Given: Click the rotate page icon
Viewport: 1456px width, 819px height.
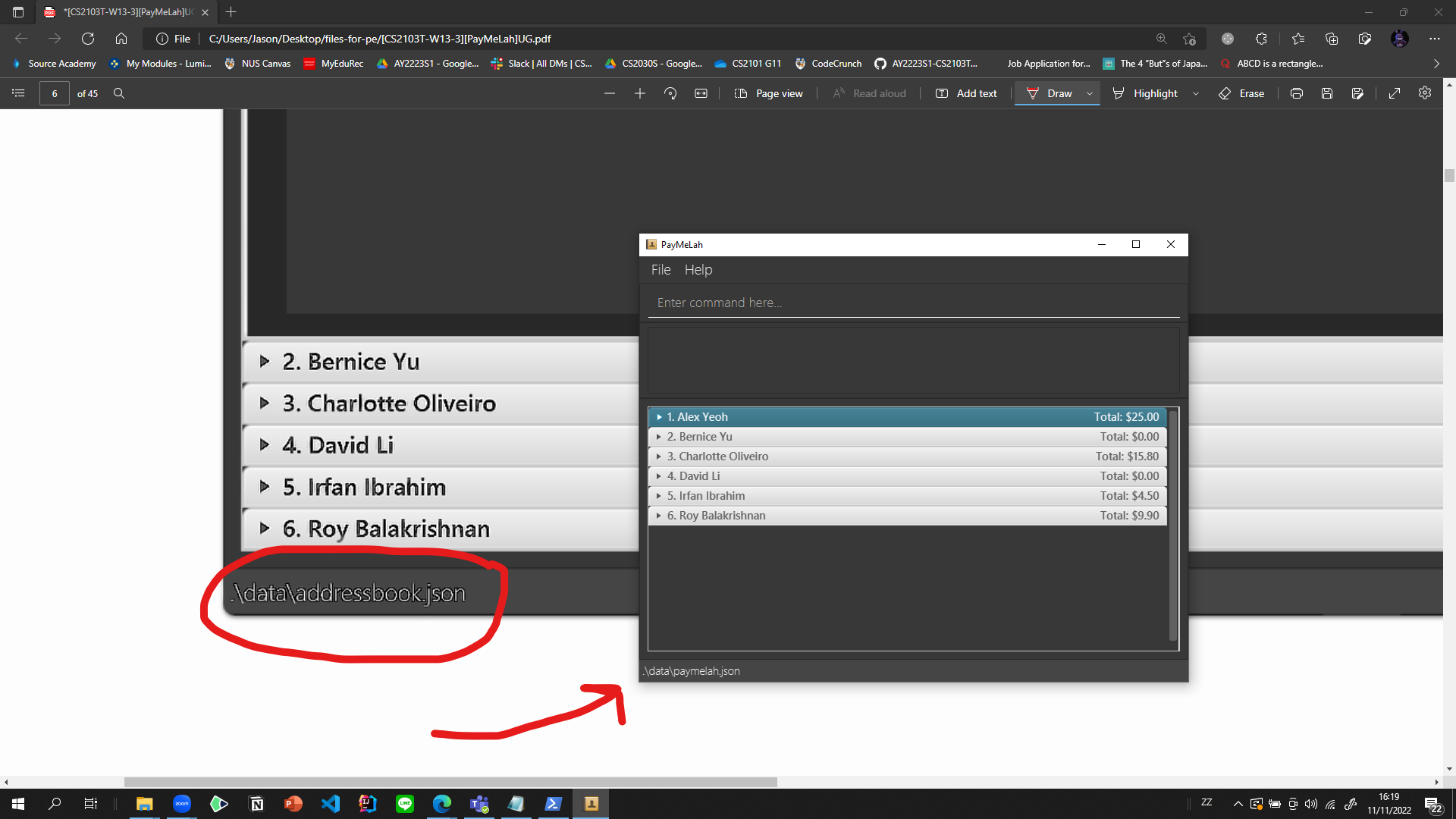Looking at the screenshot, I should tap(670, 93).
